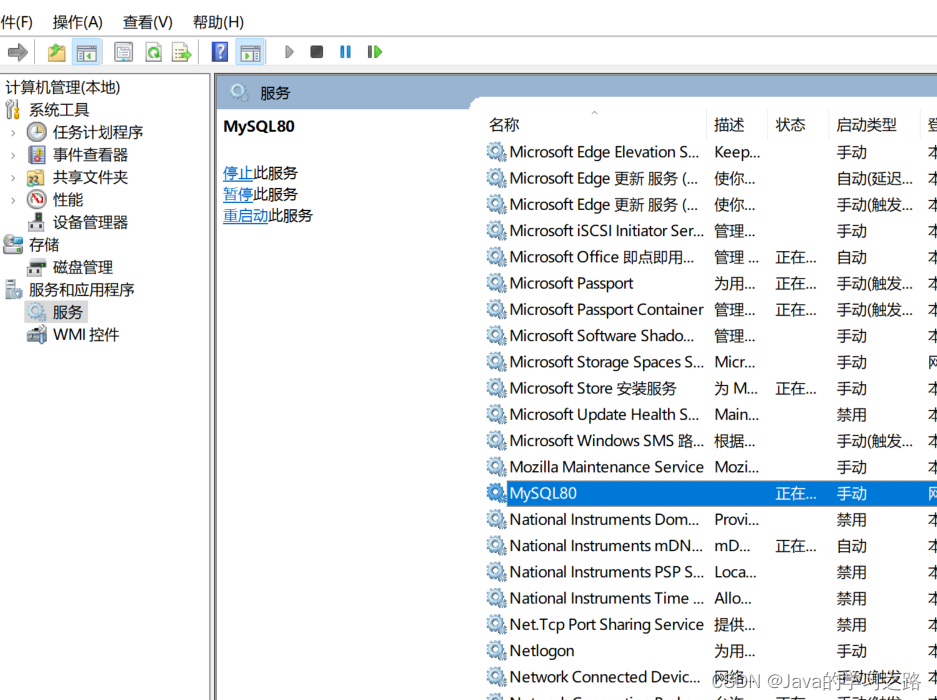Open the properties toolbar icon
The image size is (937, 700).
tap(123, 52)
